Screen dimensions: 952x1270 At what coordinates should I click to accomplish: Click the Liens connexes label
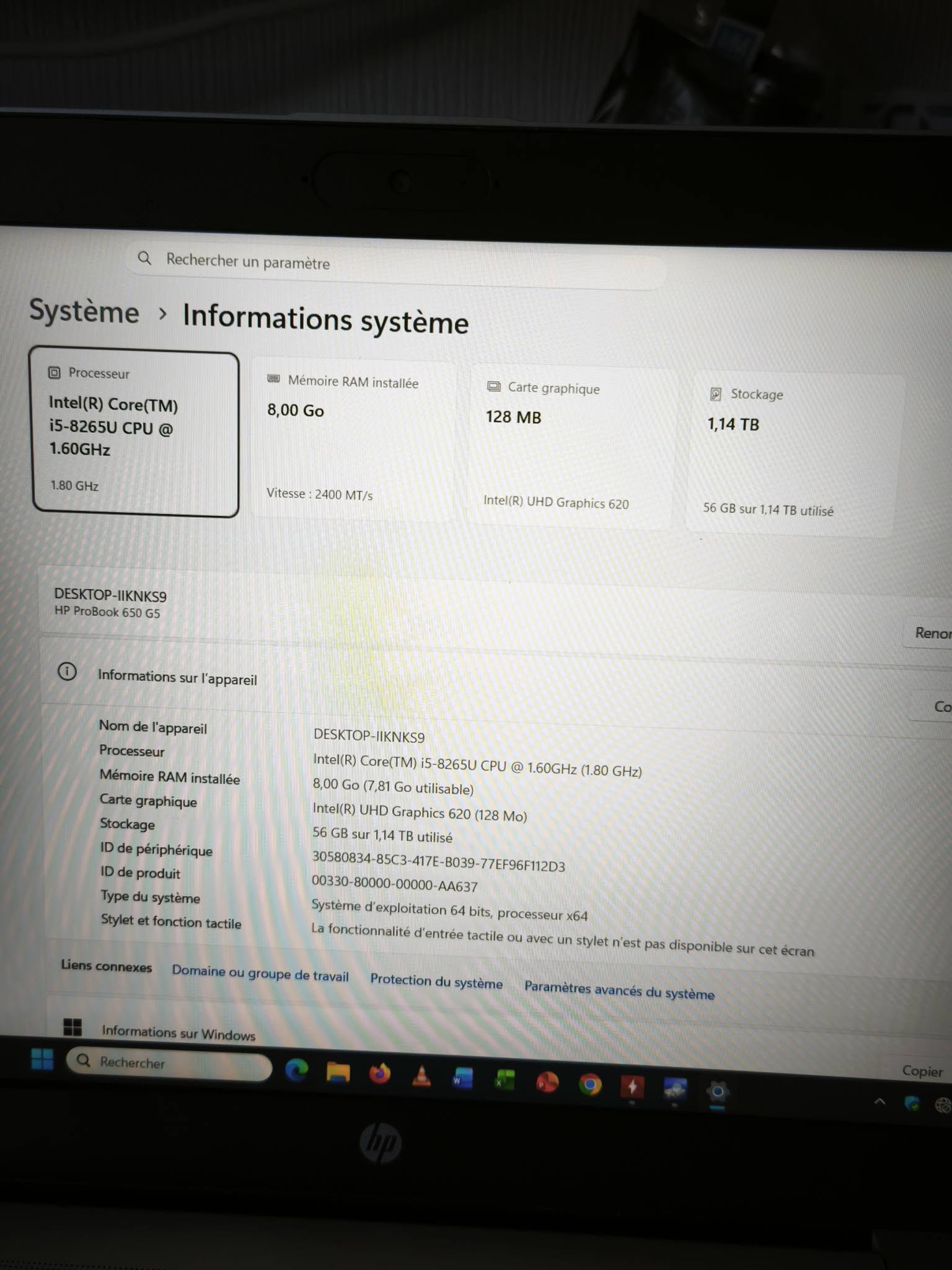106,966
